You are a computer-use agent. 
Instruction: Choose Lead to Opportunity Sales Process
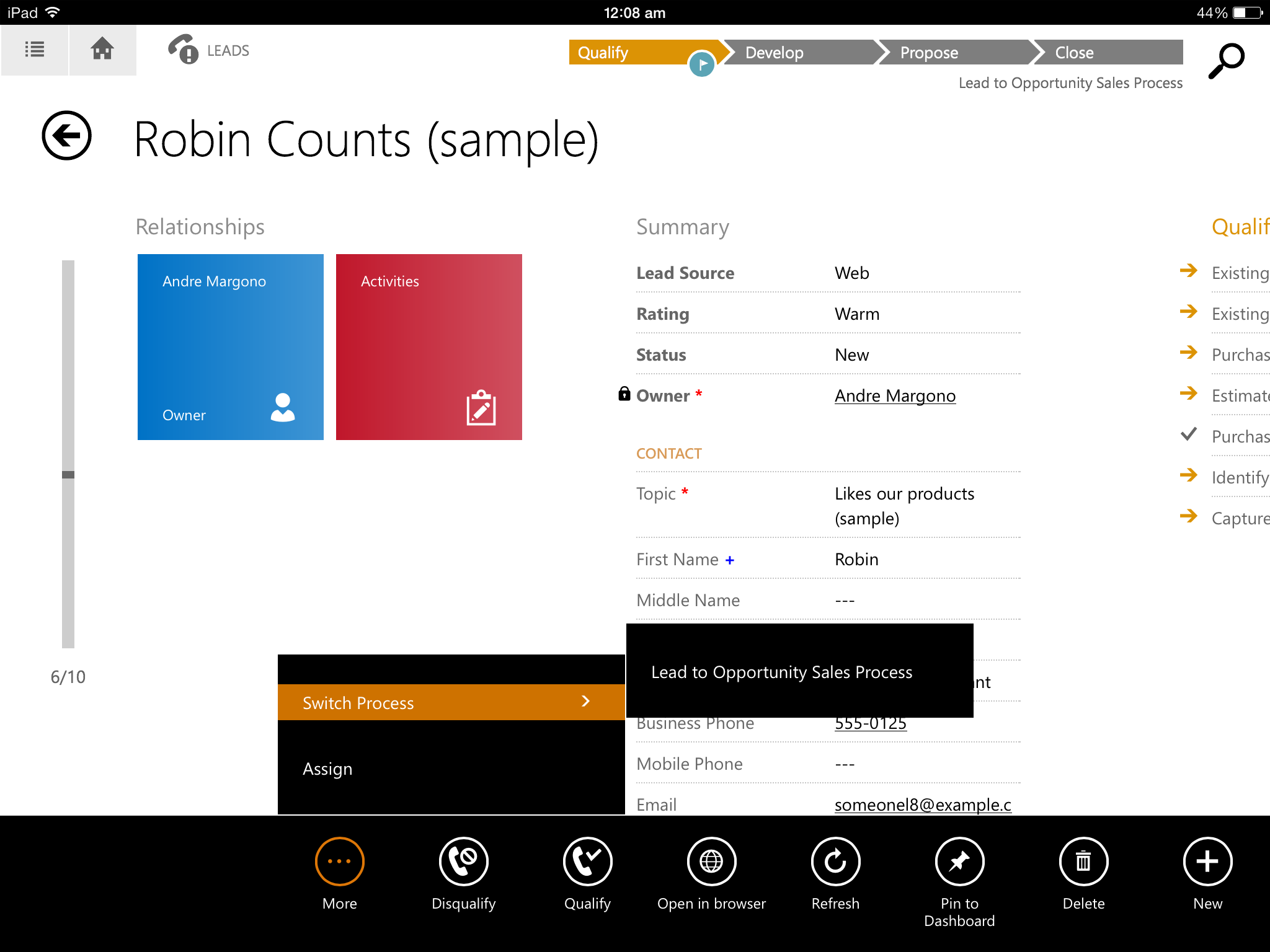[781, 672]
